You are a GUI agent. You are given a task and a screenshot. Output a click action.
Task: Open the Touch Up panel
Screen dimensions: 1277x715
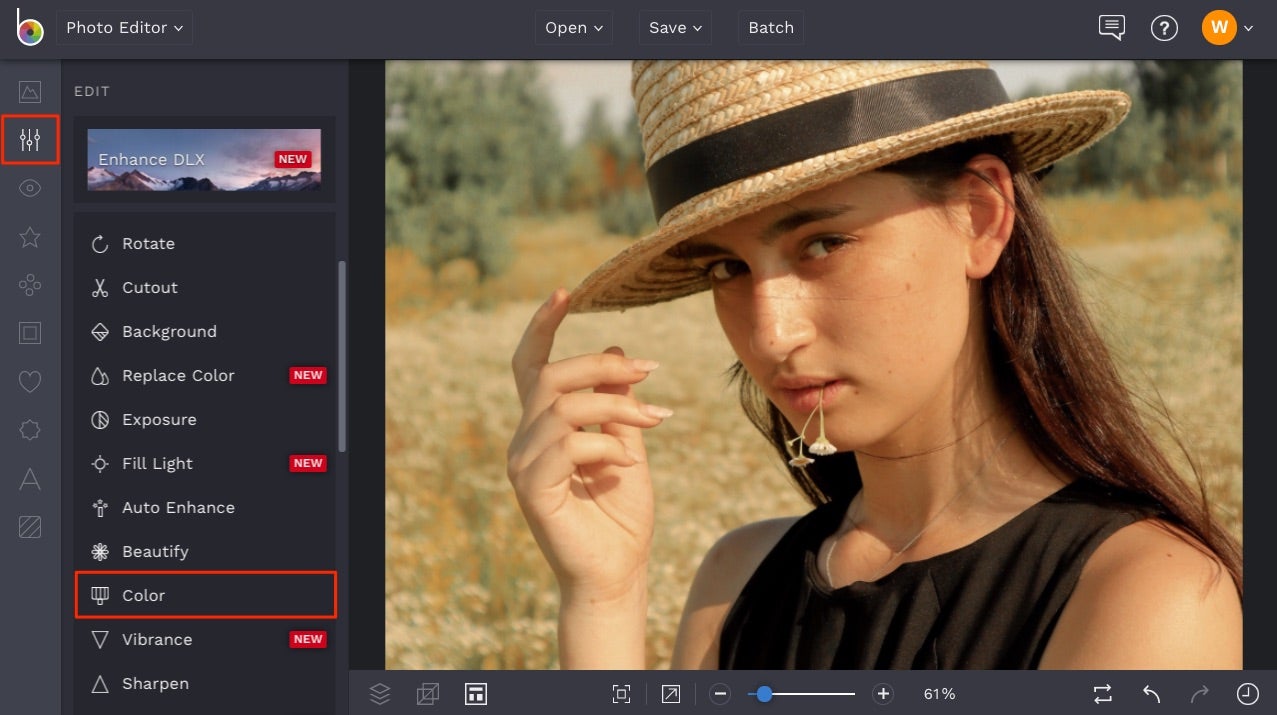[x=30, y=187]
